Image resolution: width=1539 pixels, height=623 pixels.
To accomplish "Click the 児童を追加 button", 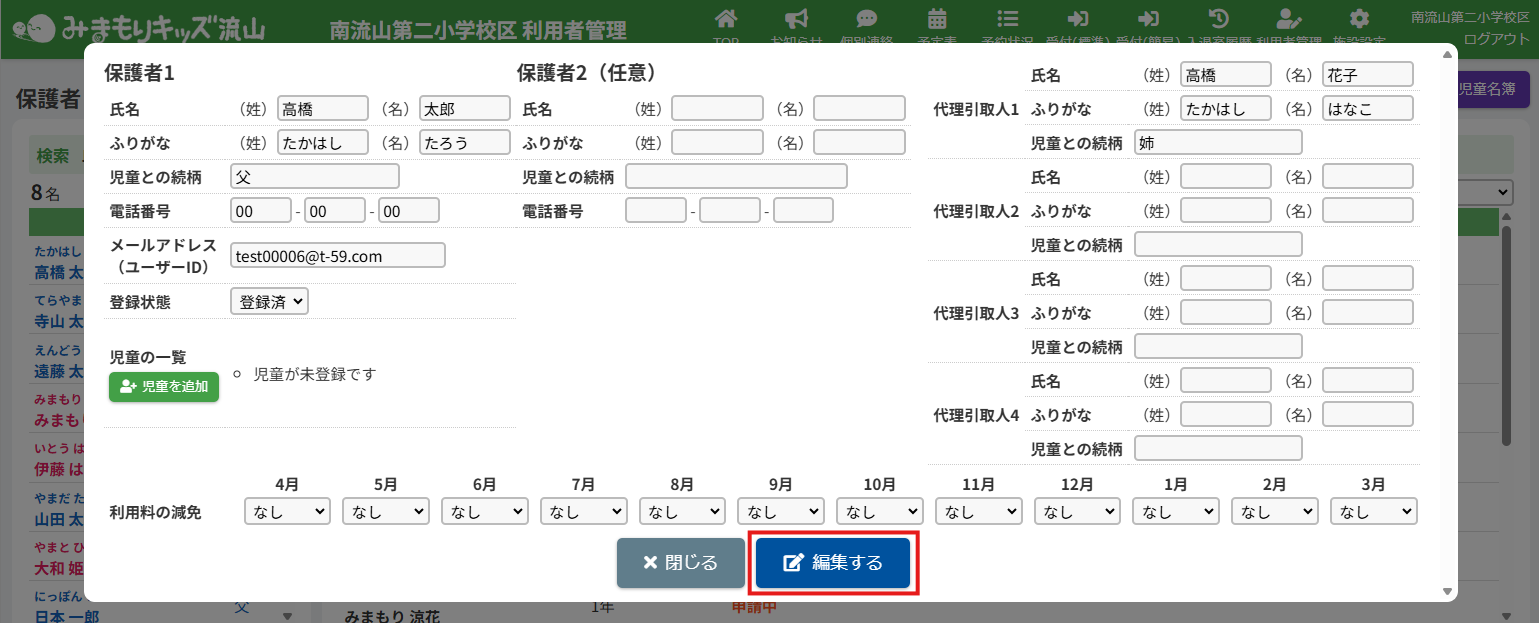I will (164, 386).
